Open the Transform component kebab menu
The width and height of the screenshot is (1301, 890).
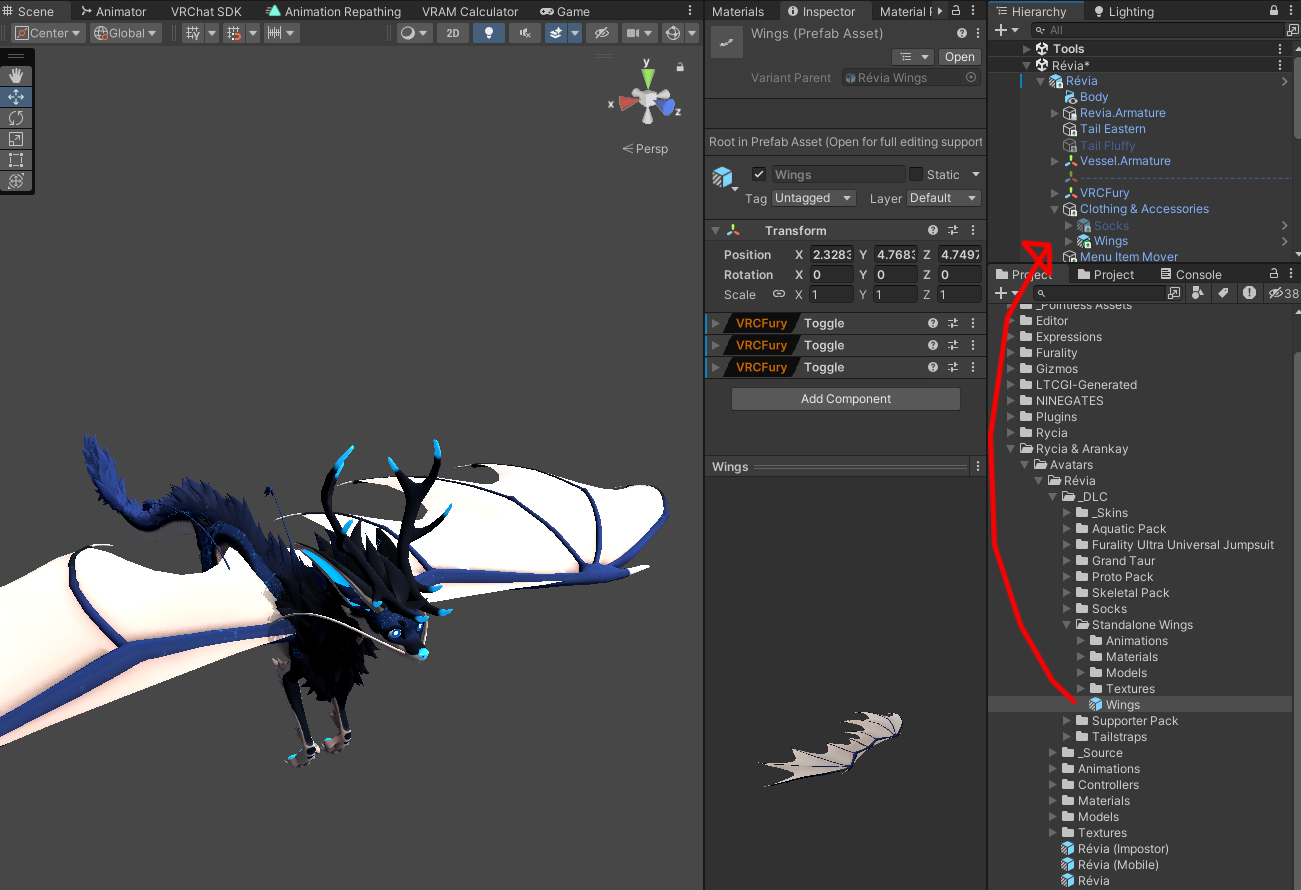coord(973,231)
